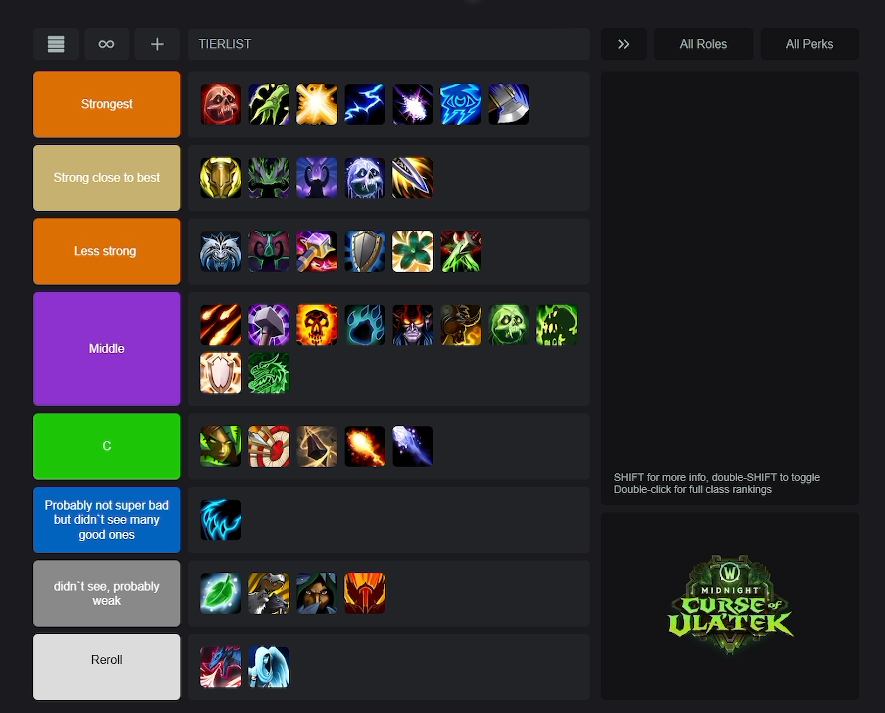Click the purple spark icon in Strongest

pyautogui.click(x=413, y=104)
